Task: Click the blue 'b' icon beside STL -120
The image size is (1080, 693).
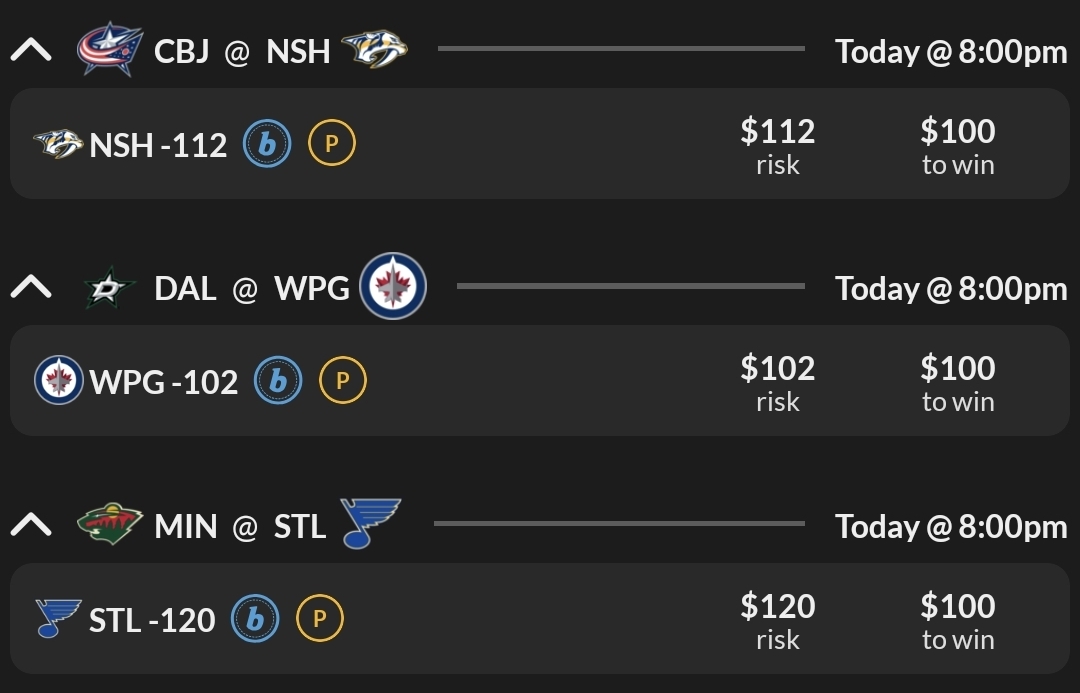Action: 255,619
